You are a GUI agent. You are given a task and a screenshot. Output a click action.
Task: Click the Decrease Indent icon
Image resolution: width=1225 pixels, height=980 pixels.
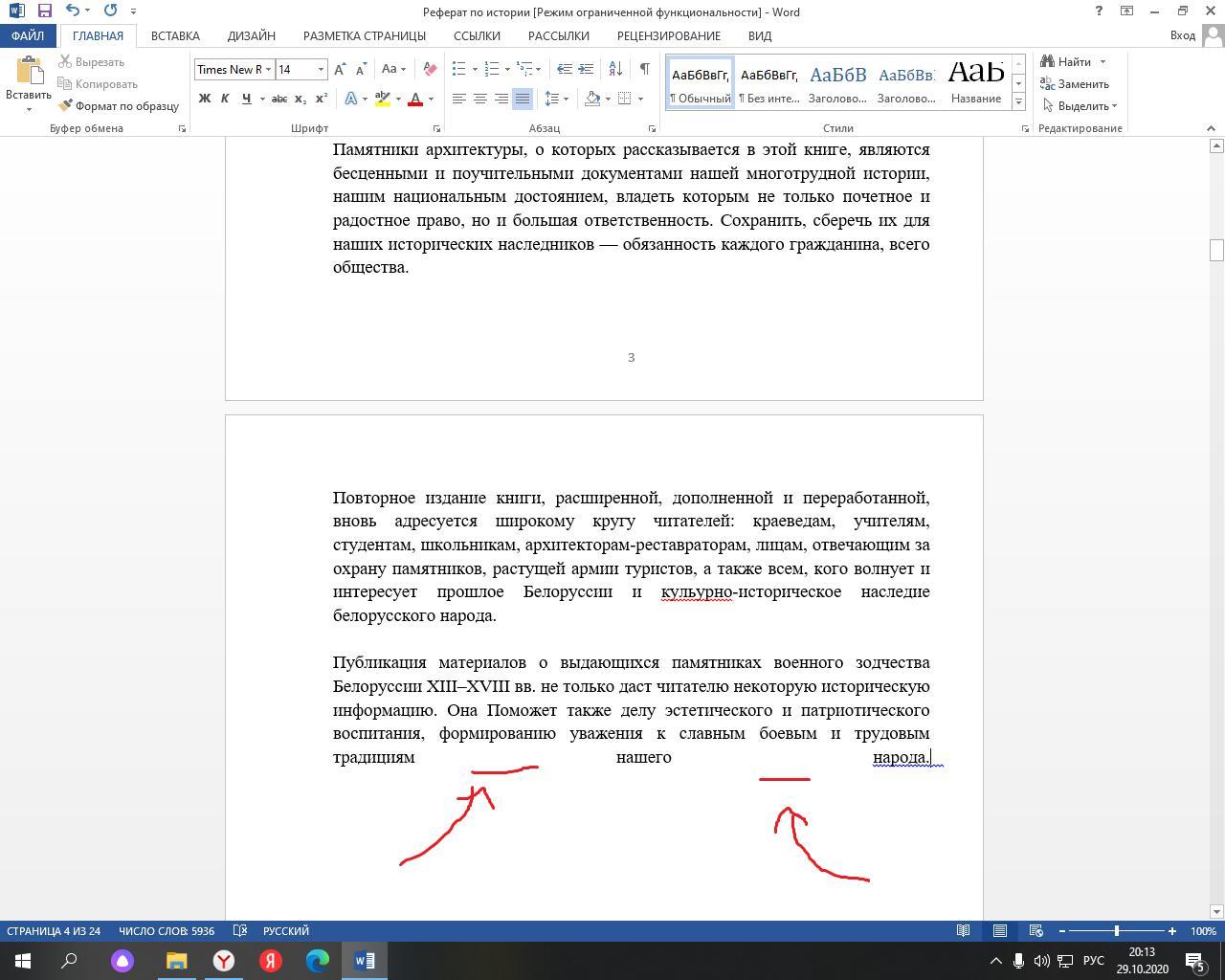565,69
